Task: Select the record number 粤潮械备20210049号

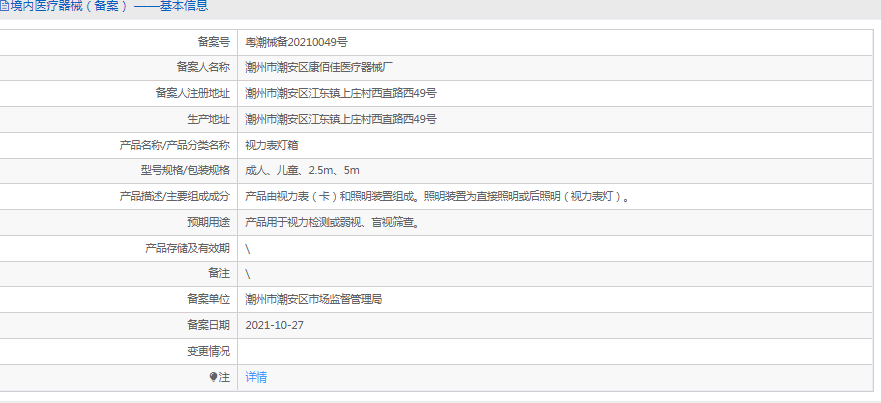Action: pos(296,42)
